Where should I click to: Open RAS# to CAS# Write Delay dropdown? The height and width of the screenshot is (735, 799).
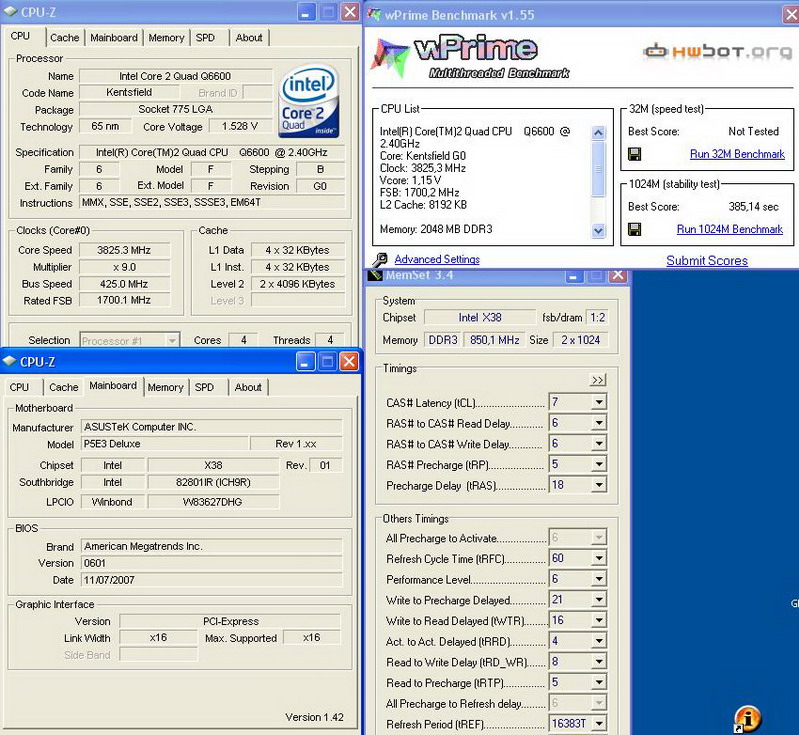pos(599,443)
